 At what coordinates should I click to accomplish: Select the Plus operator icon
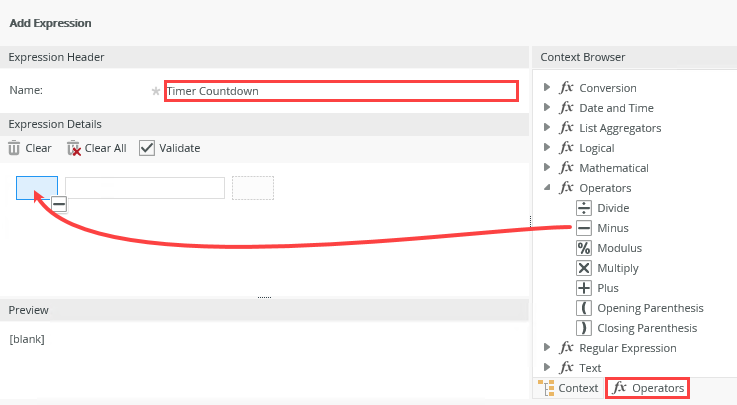pyautogui.click(x=584, y=288)
